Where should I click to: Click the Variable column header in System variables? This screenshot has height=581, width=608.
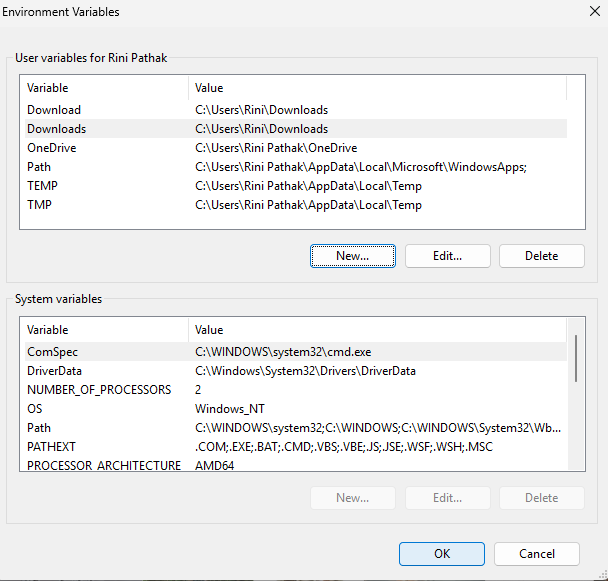[47, 330]
